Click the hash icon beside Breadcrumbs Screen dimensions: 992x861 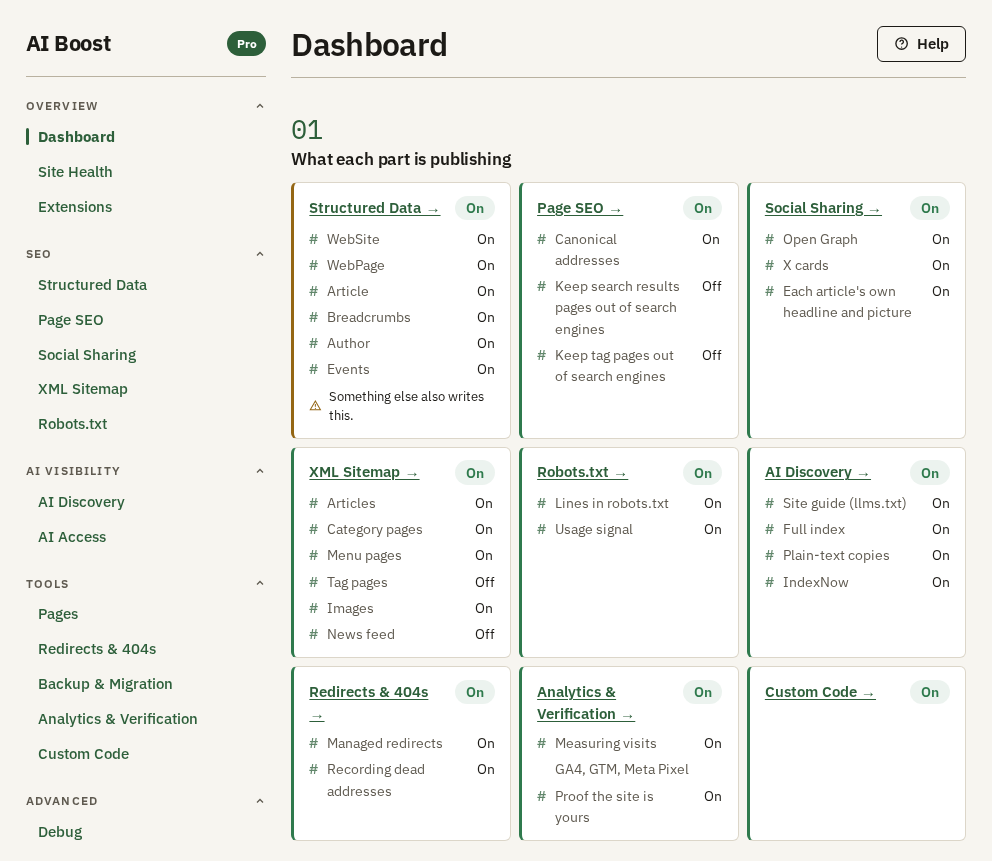coord(313,318)
